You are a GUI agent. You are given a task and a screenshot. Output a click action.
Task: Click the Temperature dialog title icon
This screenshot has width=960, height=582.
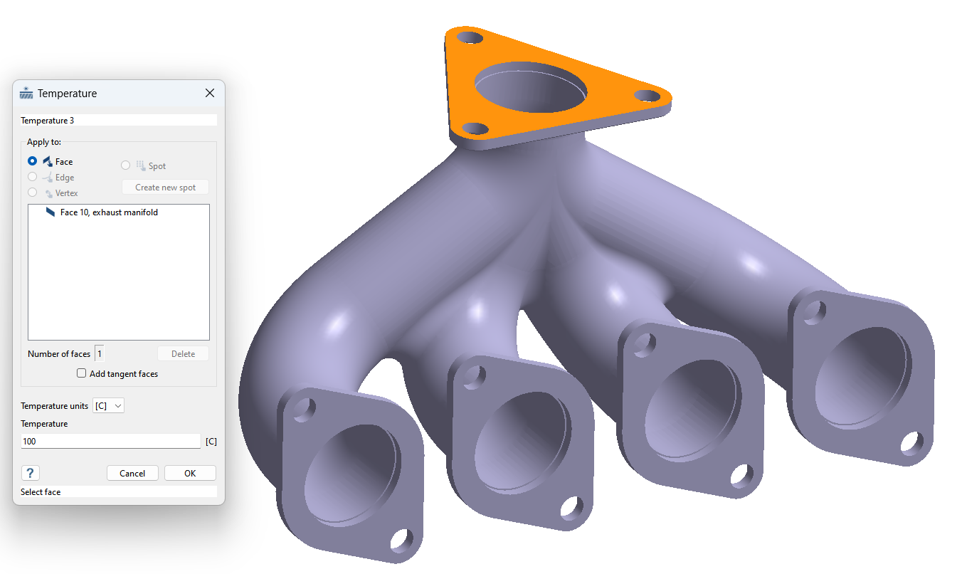[x=27, y=93]
